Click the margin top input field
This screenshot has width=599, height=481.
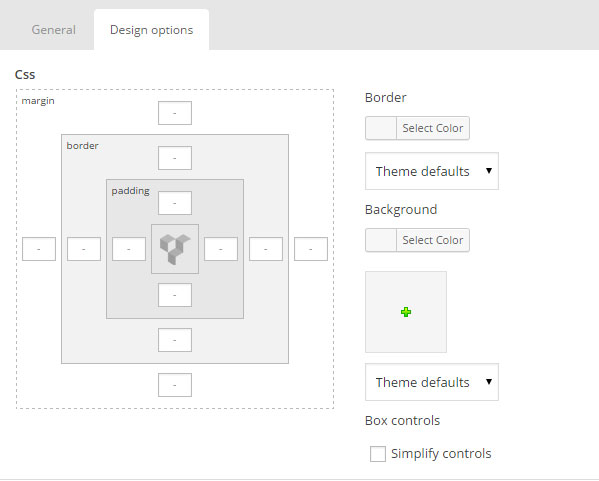(x=175, y=113)
